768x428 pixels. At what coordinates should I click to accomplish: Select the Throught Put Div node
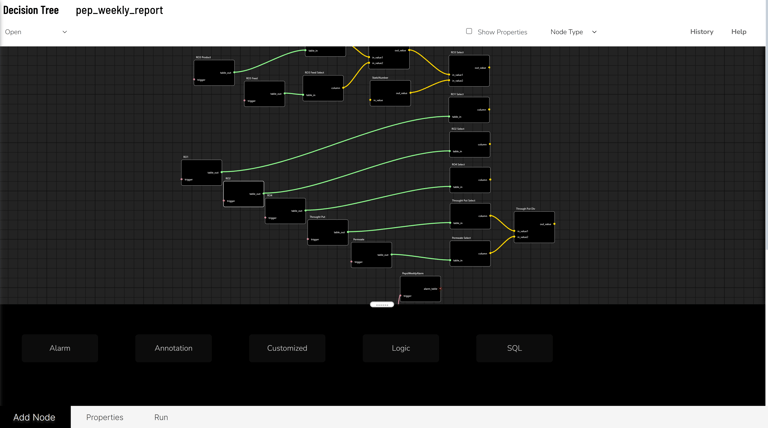[x=534, y=227]
